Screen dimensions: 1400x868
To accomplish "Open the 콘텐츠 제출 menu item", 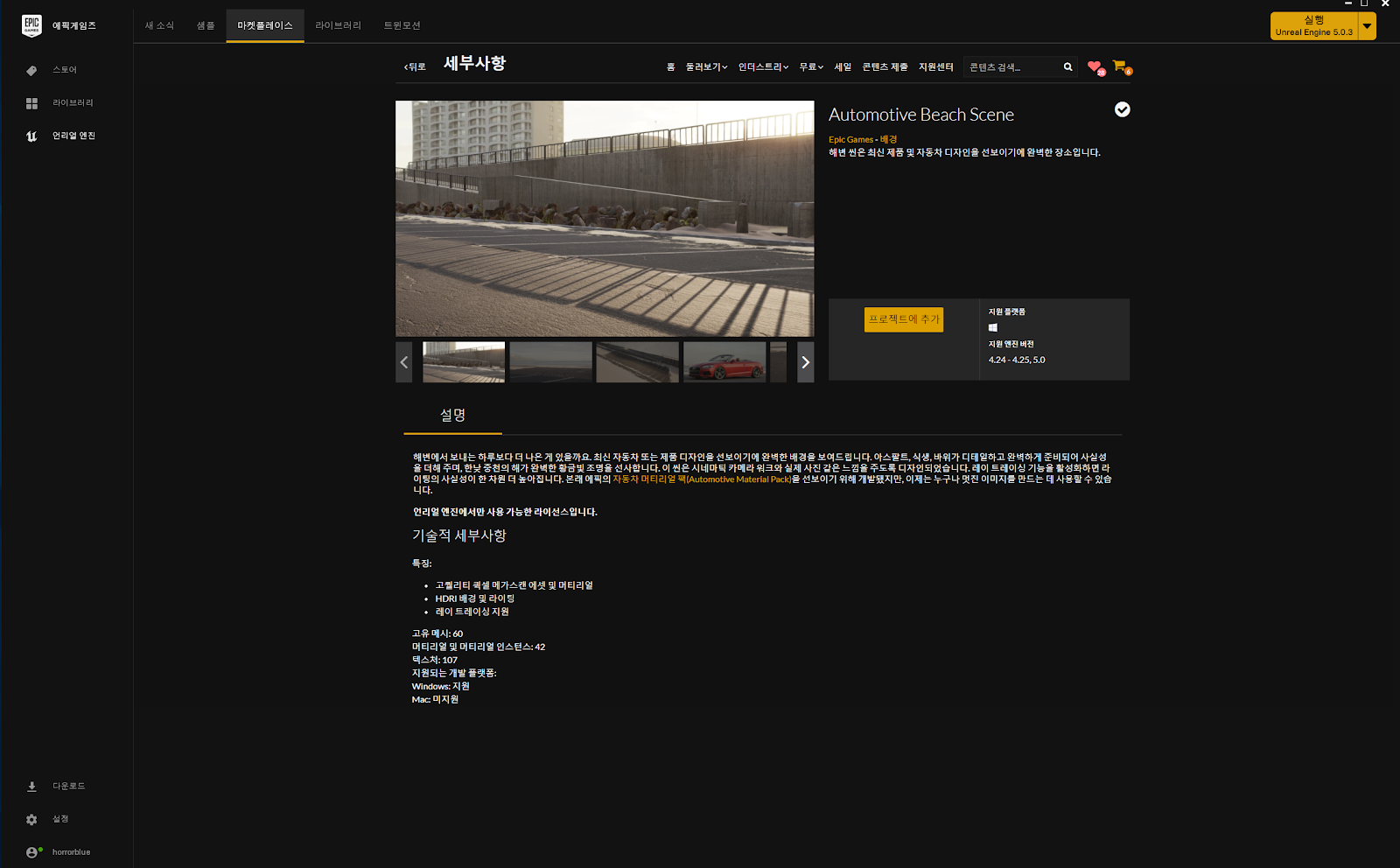I will pyautogui.click(x=885, y=67).
